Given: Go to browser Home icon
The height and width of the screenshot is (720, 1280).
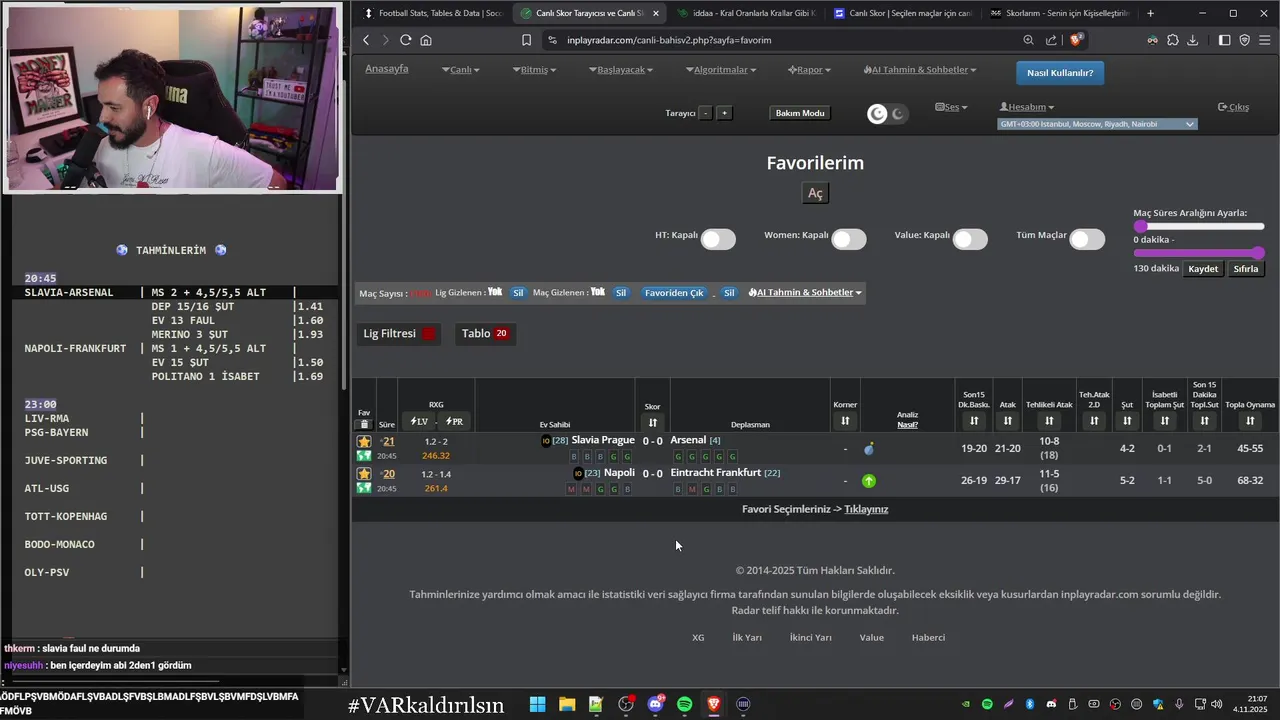Looking at the screenshot, I should click(x=426, y=40).
